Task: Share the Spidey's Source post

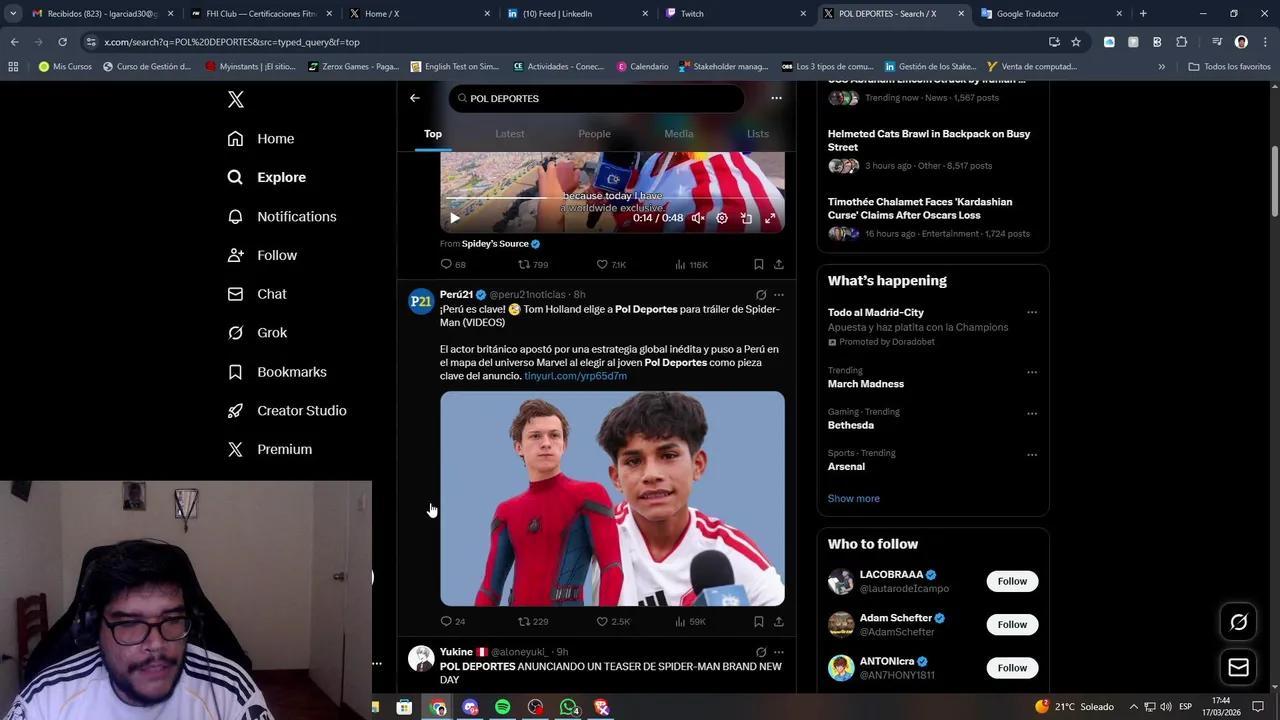Action: pyautogui.click(x=779, y=265)
